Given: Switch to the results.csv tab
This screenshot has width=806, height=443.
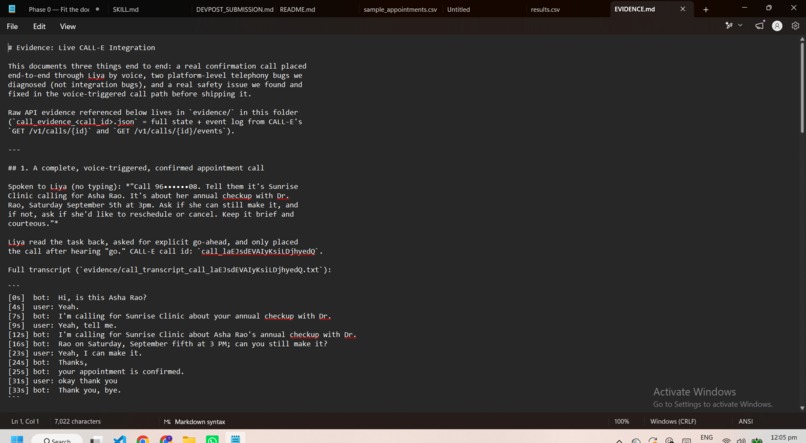Looking at the screenshot, I should tap(545, 9).
